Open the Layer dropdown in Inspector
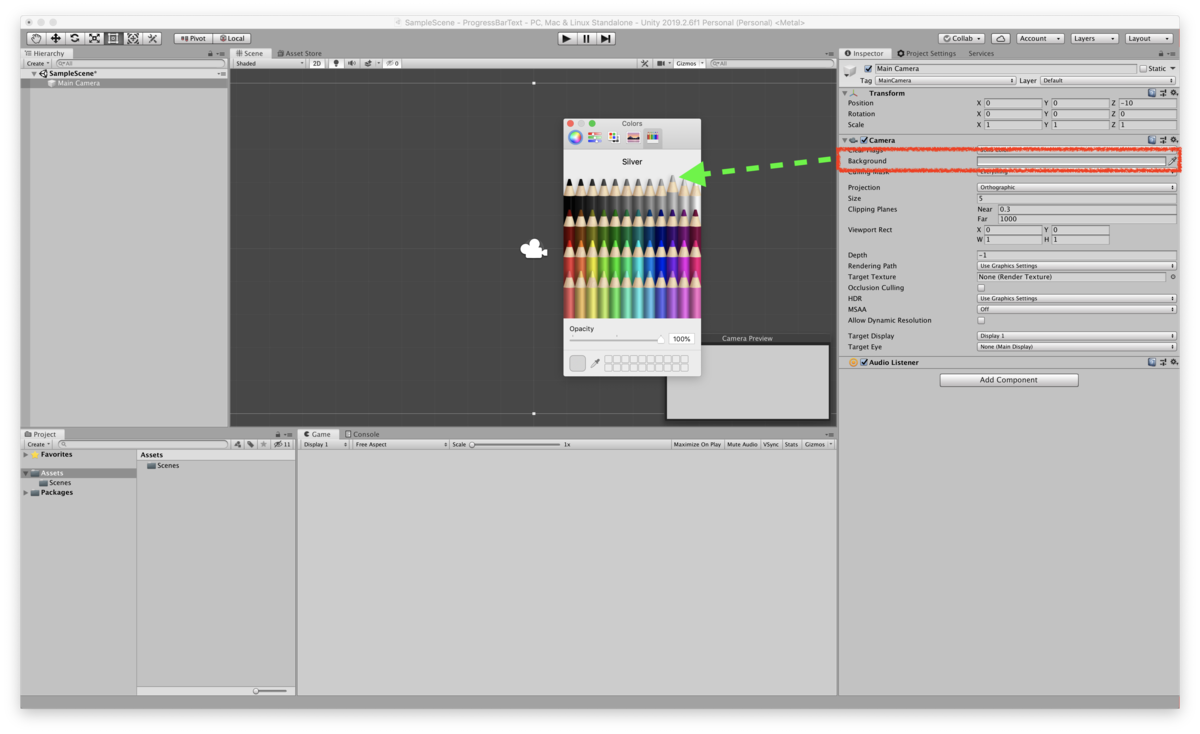This screenshot has width=1200, height=734. click(1108, 80)
